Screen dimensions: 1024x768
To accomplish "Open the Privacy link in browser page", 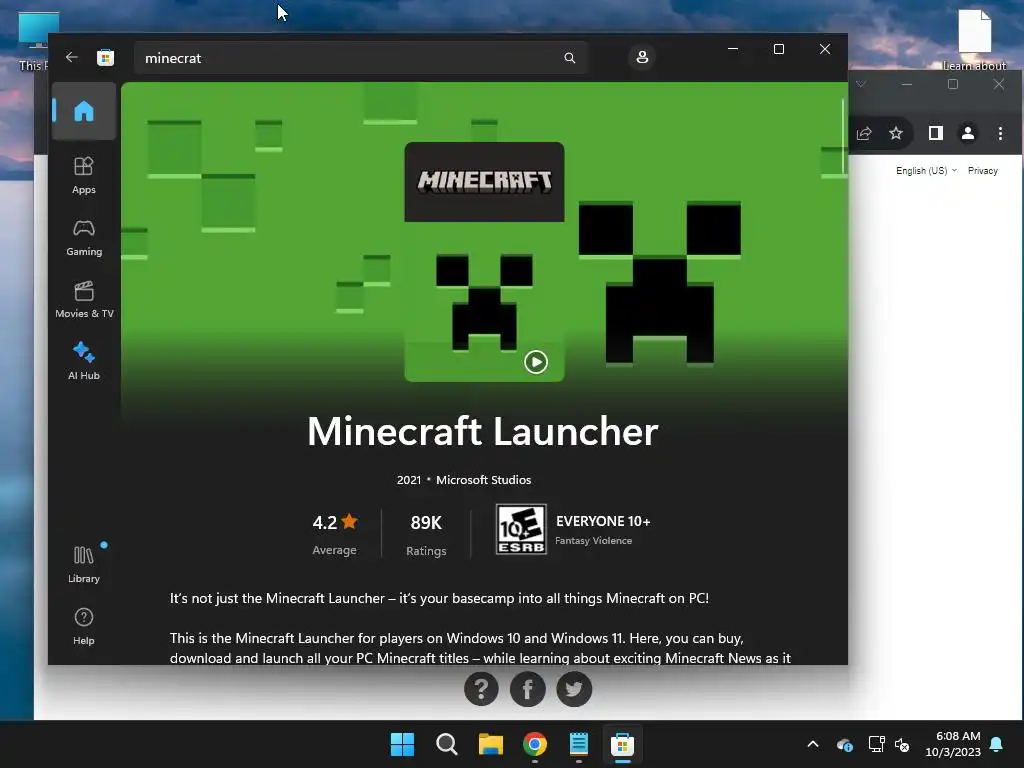I will click(982, 170).
